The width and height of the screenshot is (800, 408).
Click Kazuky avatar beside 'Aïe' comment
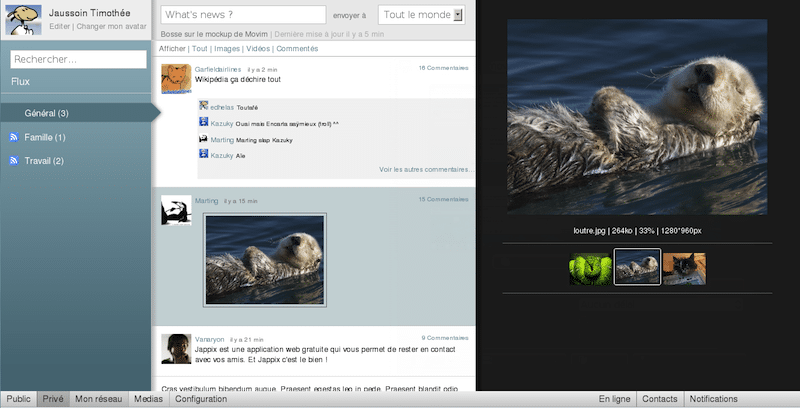pos(204,154)
